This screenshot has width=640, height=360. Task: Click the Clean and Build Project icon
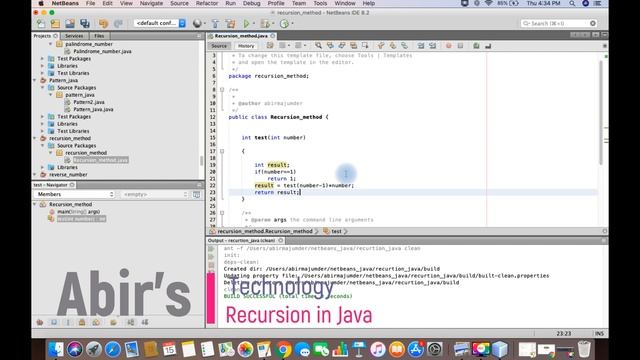(x=230, y=24)
